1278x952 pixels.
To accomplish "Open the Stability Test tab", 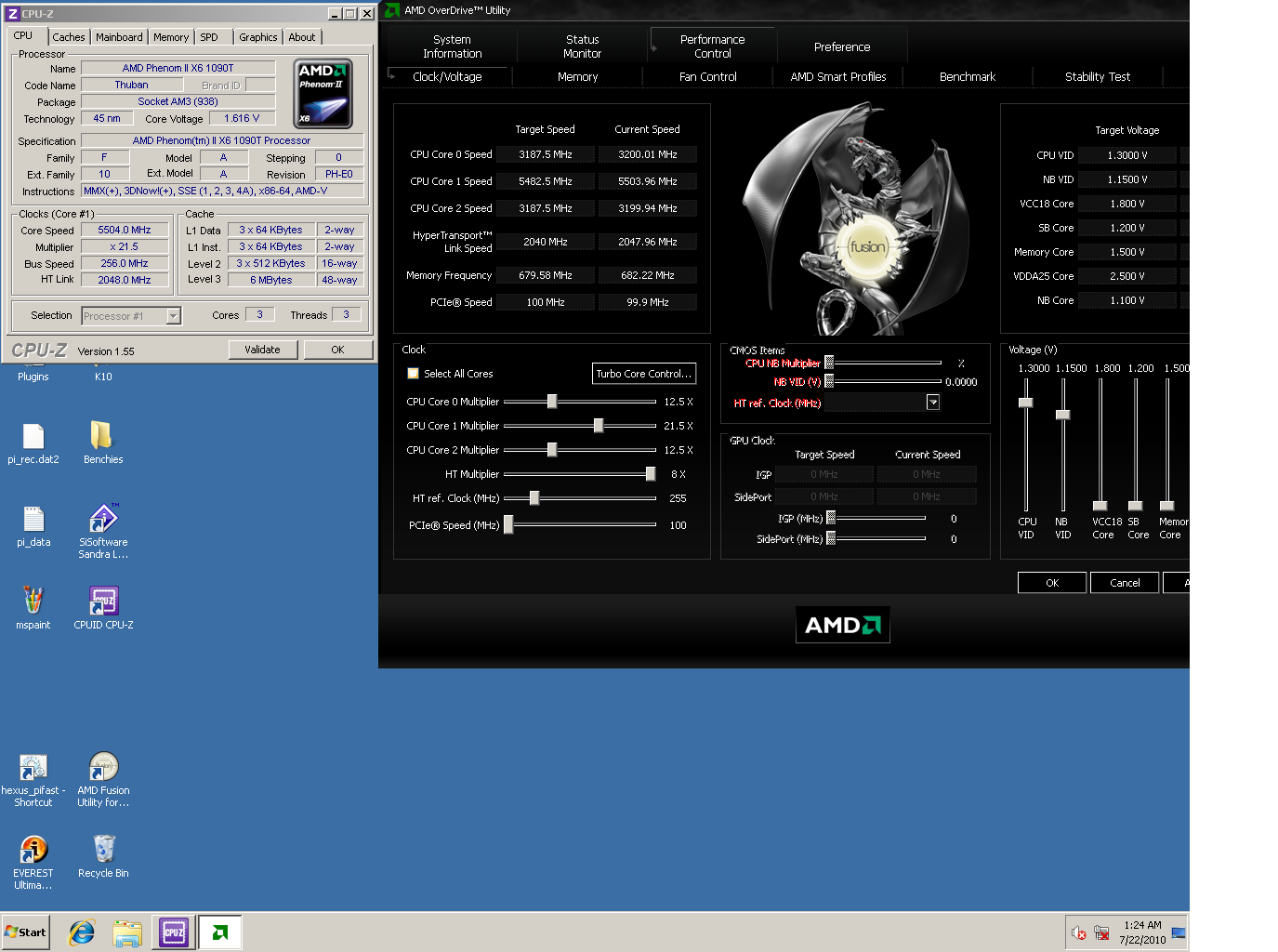I will pos(1098,77).
